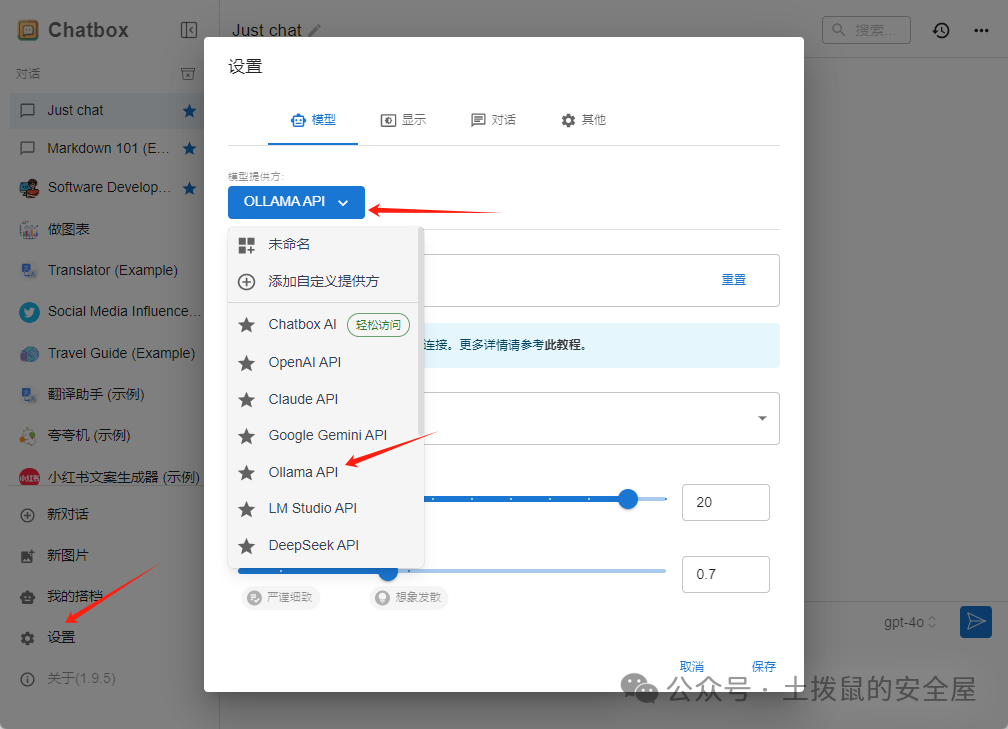The image size is (1008, 729).
Task: Click the 轻松访问 badge
Action: point(378,325)
